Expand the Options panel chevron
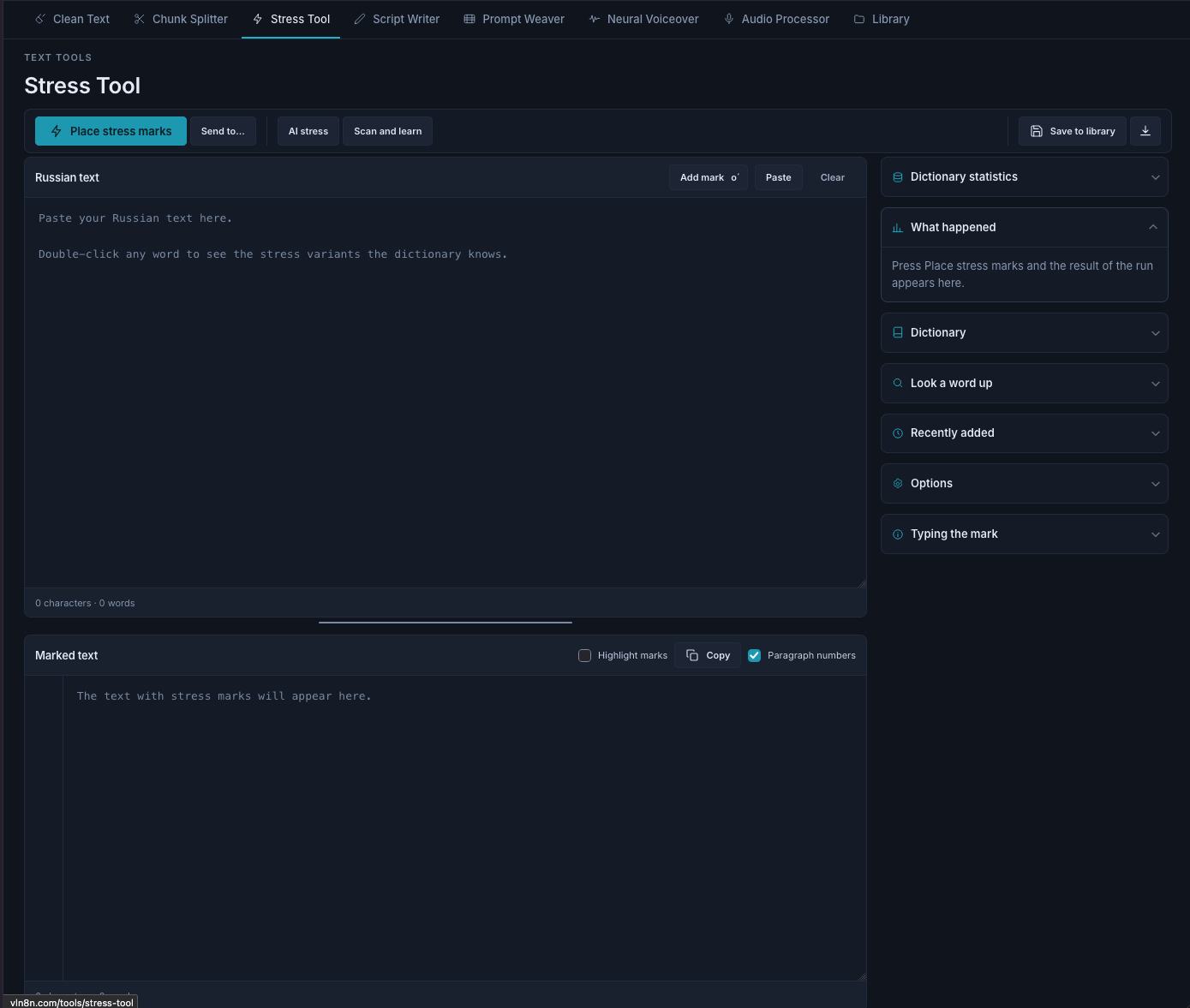Screen dimensions: 1190x1008 point(1155,484)
